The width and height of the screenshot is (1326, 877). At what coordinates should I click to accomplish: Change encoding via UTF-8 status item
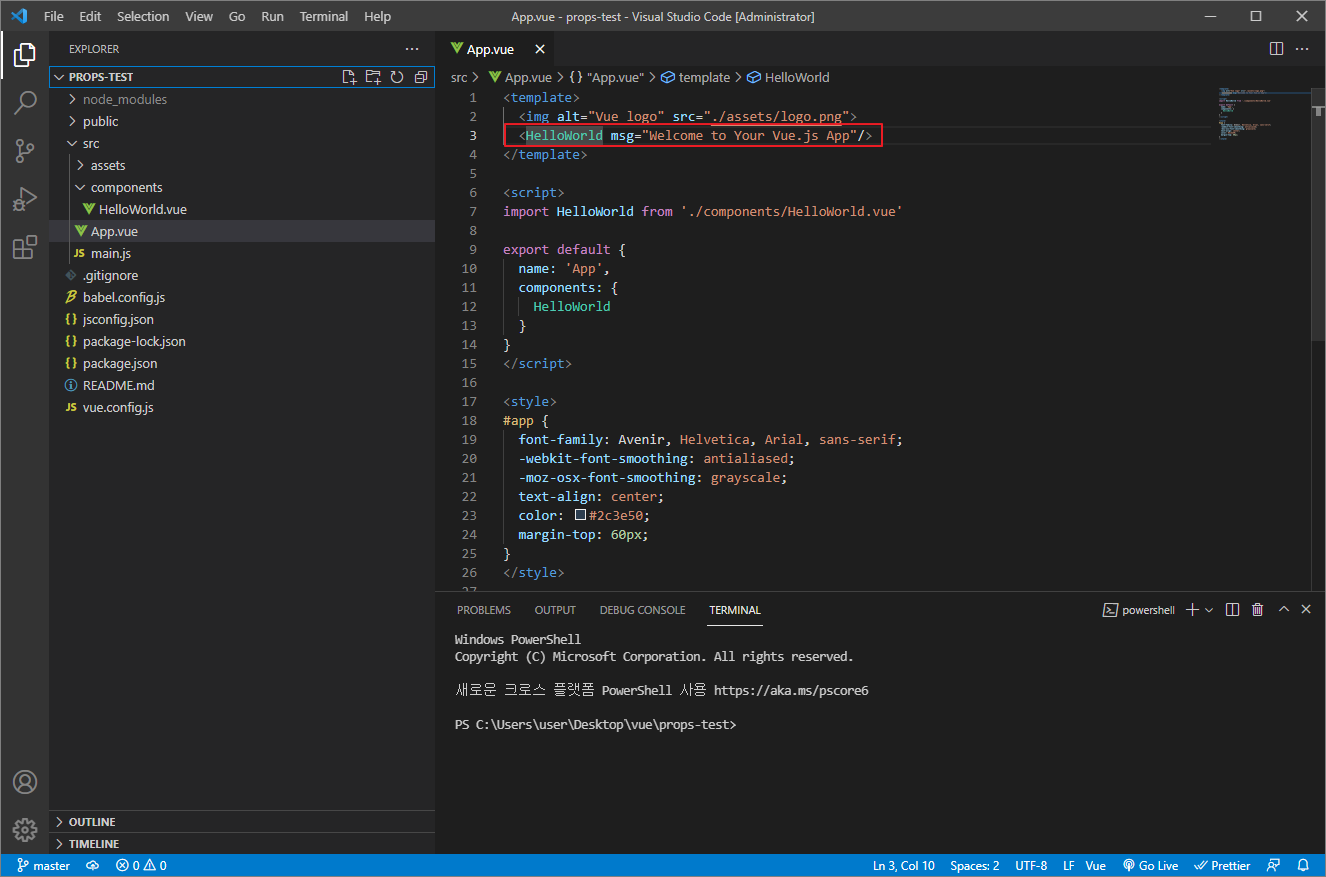point(1031,866)
